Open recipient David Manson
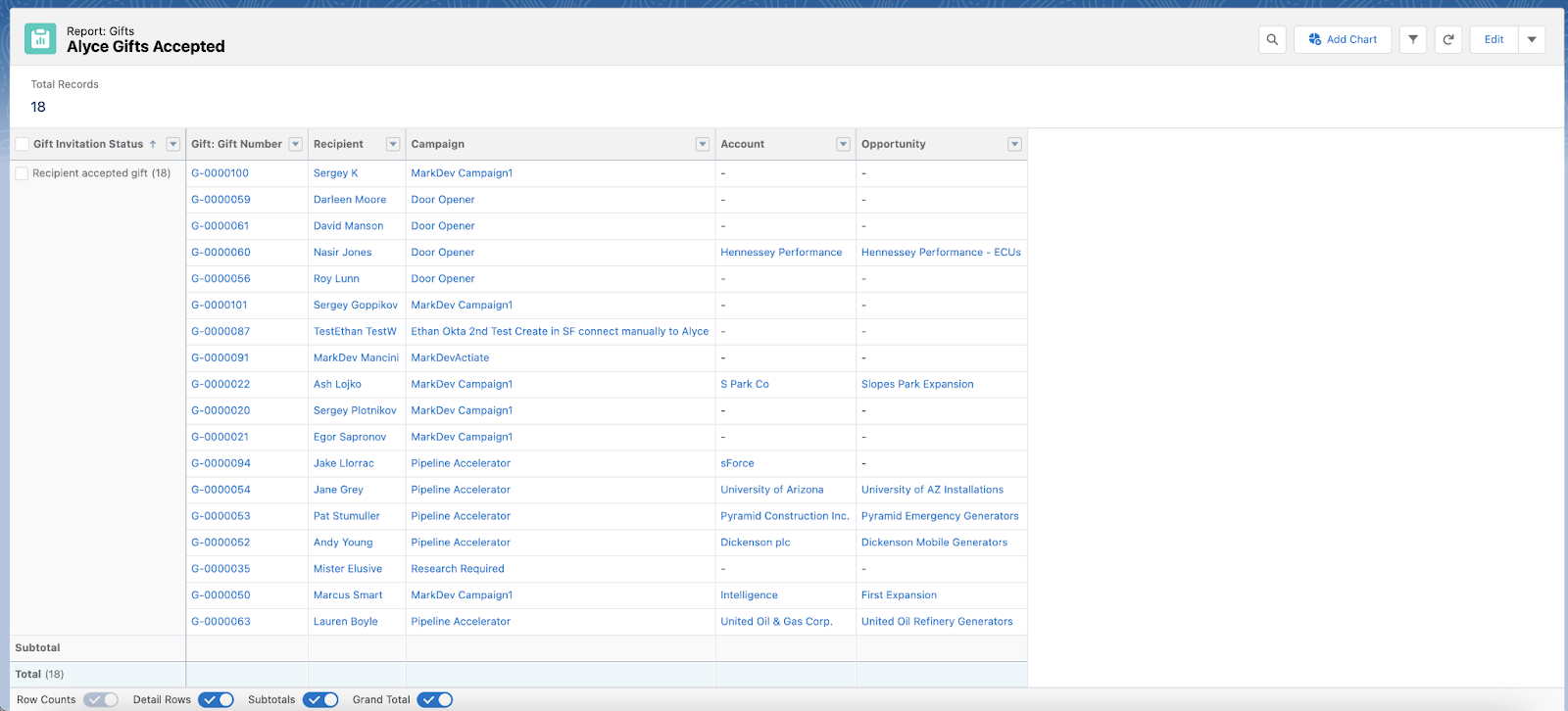This screenshot has width=1568, height=711. click(x=348, y=226)
